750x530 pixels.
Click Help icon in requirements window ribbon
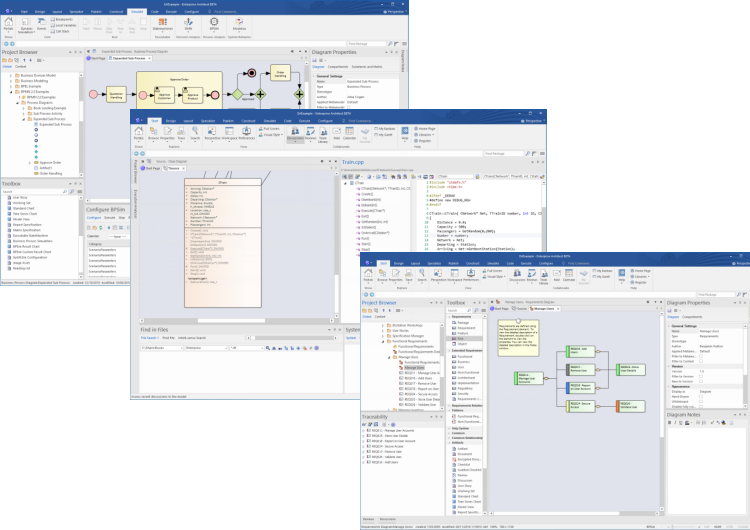pyautogui.click(x=621, y=275)
